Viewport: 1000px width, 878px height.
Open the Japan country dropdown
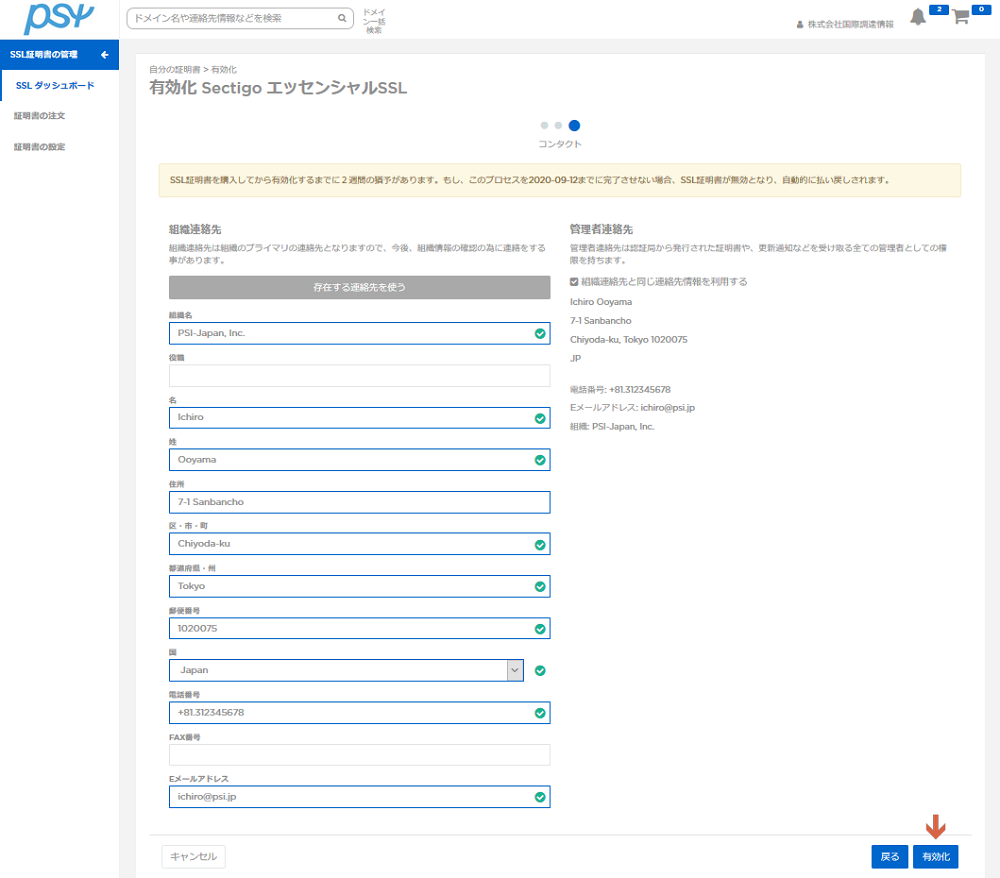[346, 670]
